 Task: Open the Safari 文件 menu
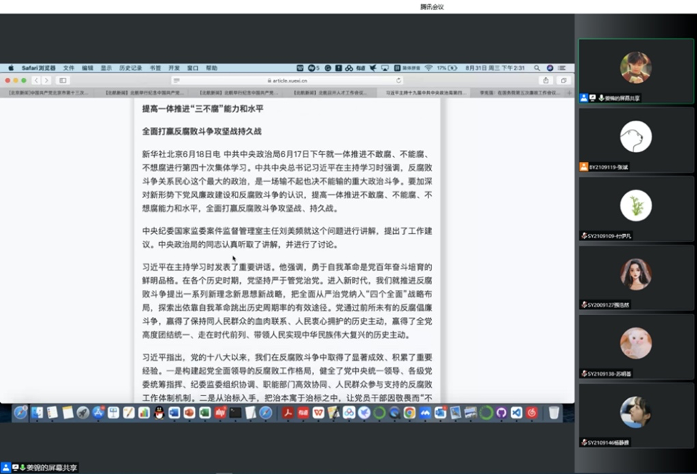69,68
